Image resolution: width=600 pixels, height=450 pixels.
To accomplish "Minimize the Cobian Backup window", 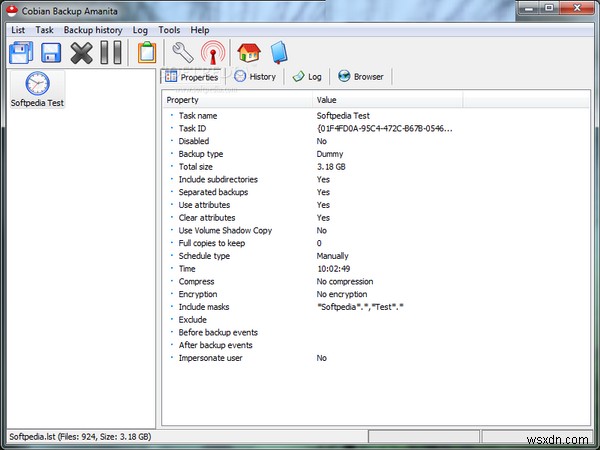I will [530, 8].
